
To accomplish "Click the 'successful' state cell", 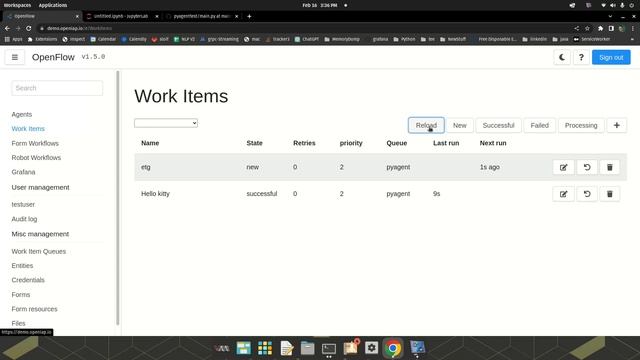I will pyautogui.click(x=262, y=194).
